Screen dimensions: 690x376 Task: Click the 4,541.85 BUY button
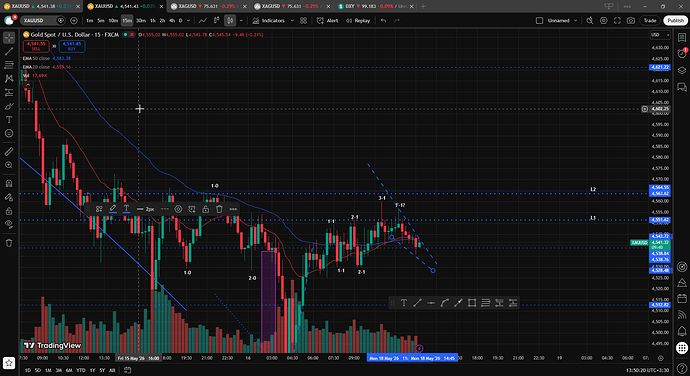tap(72, 46)
